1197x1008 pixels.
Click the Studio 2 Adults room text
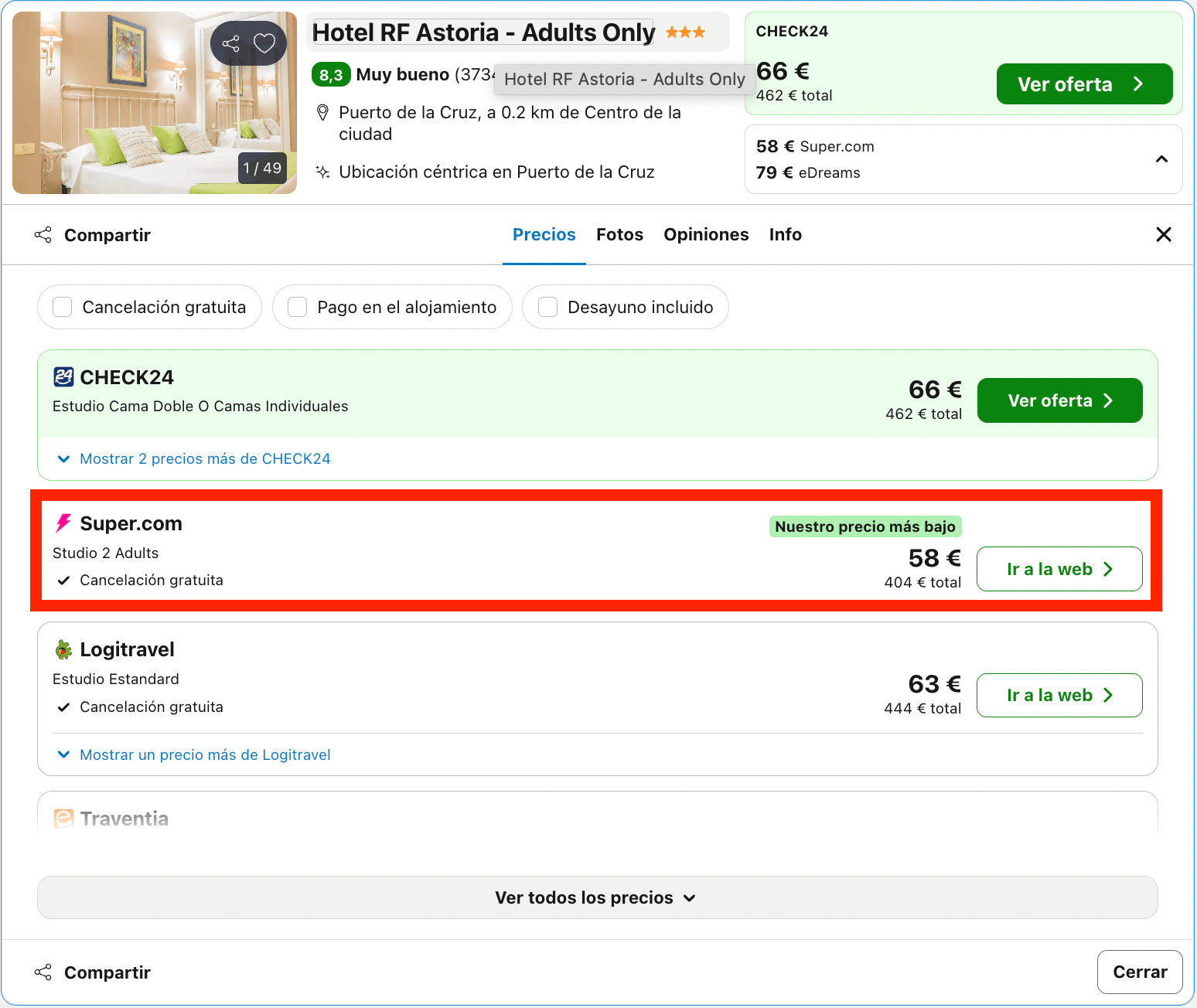point(105,553)
